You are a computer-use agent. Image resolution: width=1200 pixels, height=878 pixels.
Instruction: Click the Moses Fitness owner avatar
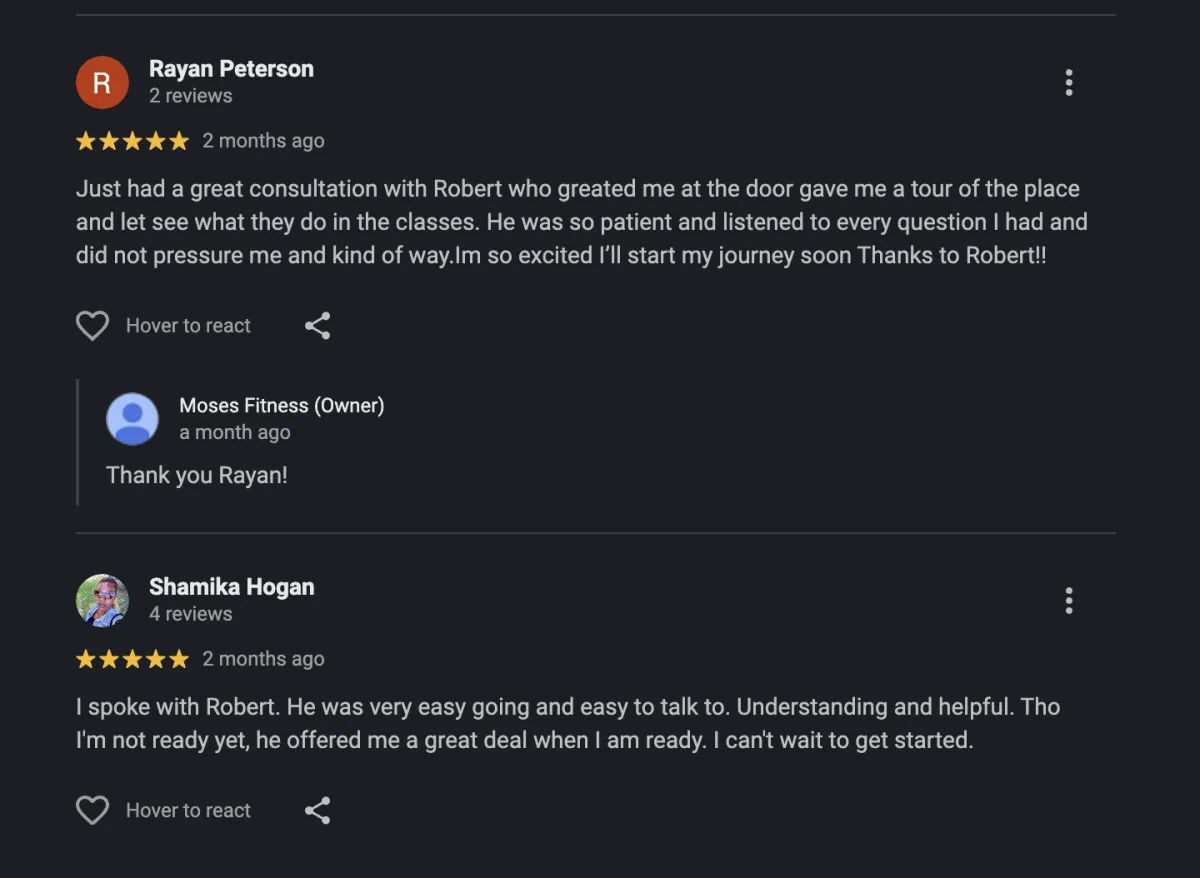132,419
